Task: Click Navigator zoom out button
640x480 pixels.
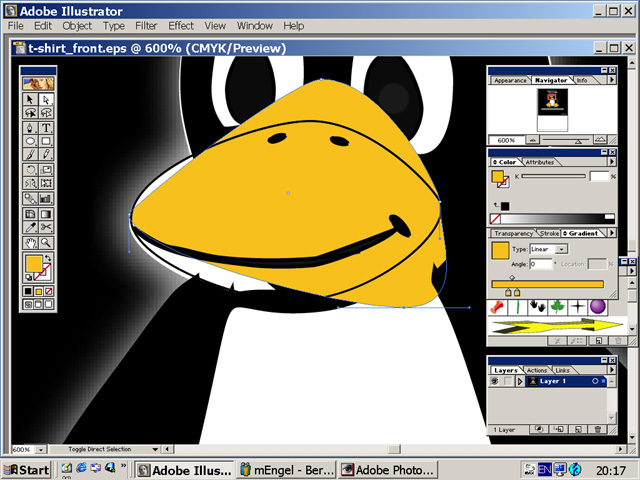Action: pyautogui.click(x=532, y=140)
